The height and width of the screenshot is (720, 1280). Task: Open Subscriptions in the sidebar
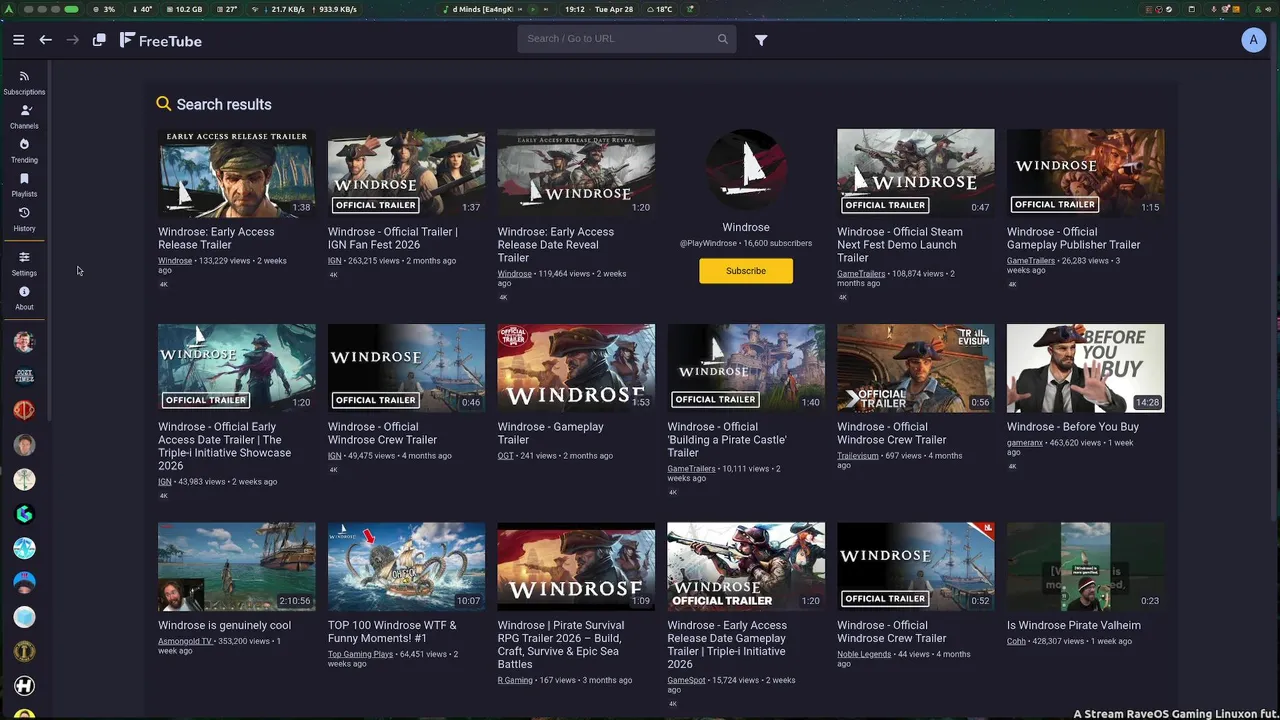coord(24,83)
